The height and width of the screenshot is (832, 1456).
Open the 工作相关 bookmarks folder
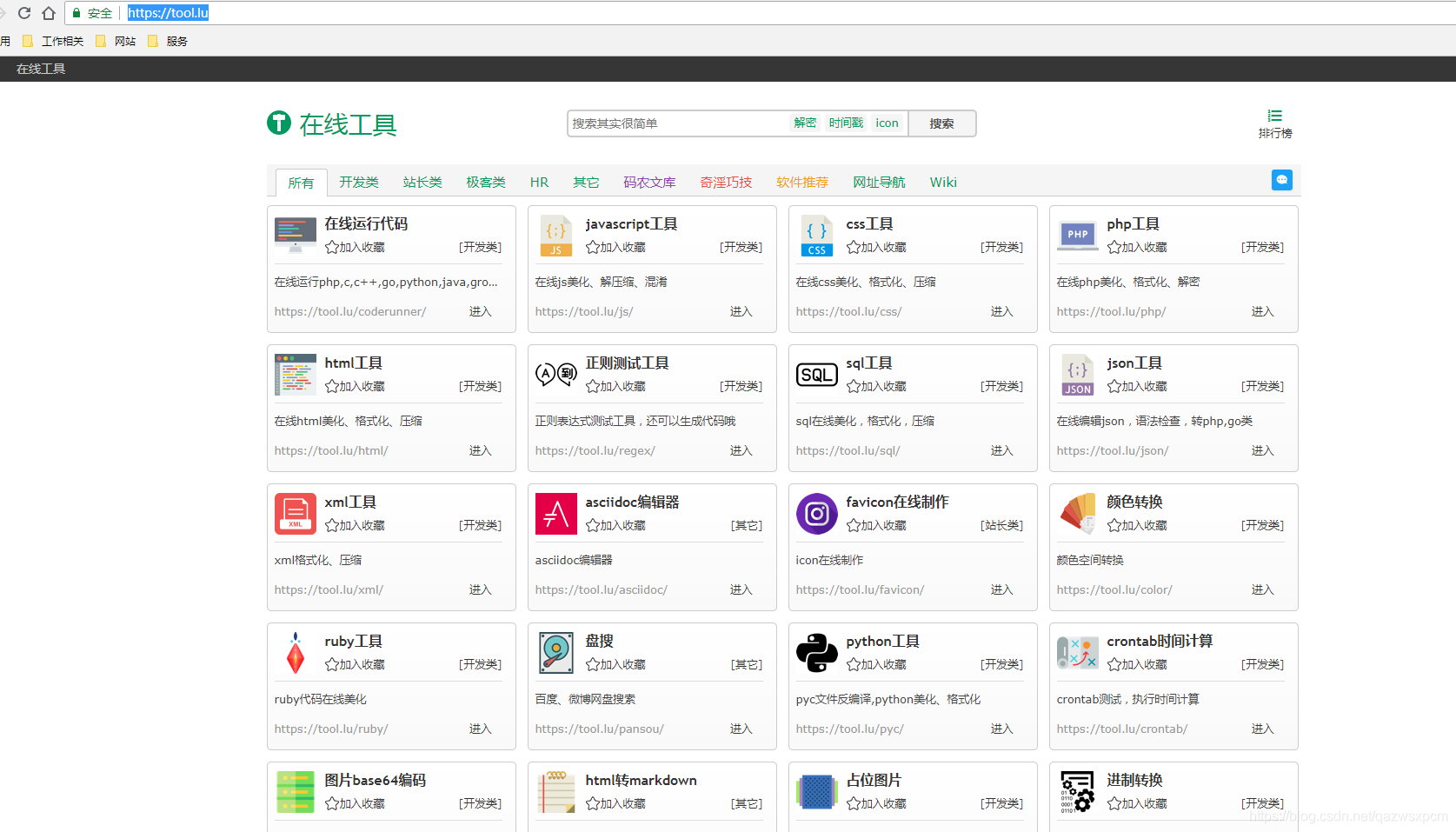[53, 41]
